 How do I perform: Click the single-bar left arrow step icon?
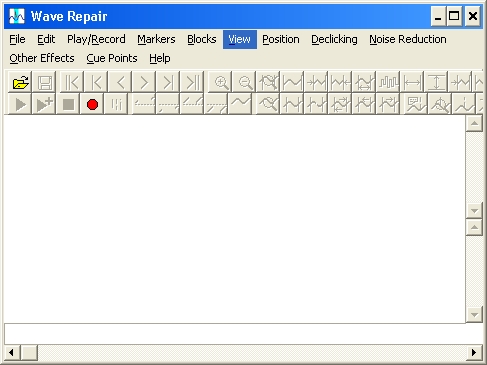(96, 82)
